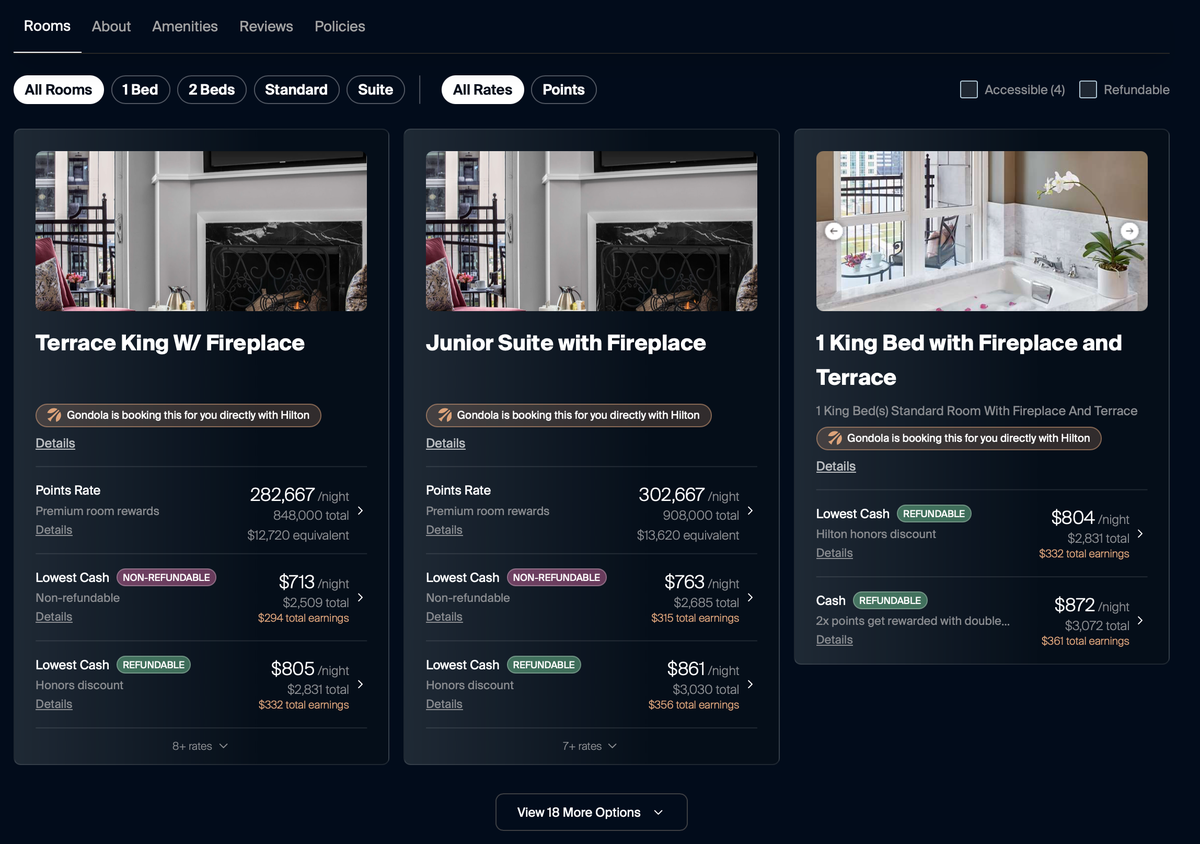This screenshot has width=1200, height=844.
Task: Expand 7+ rates for Junior Suite
Action: (x=590, y=746)
